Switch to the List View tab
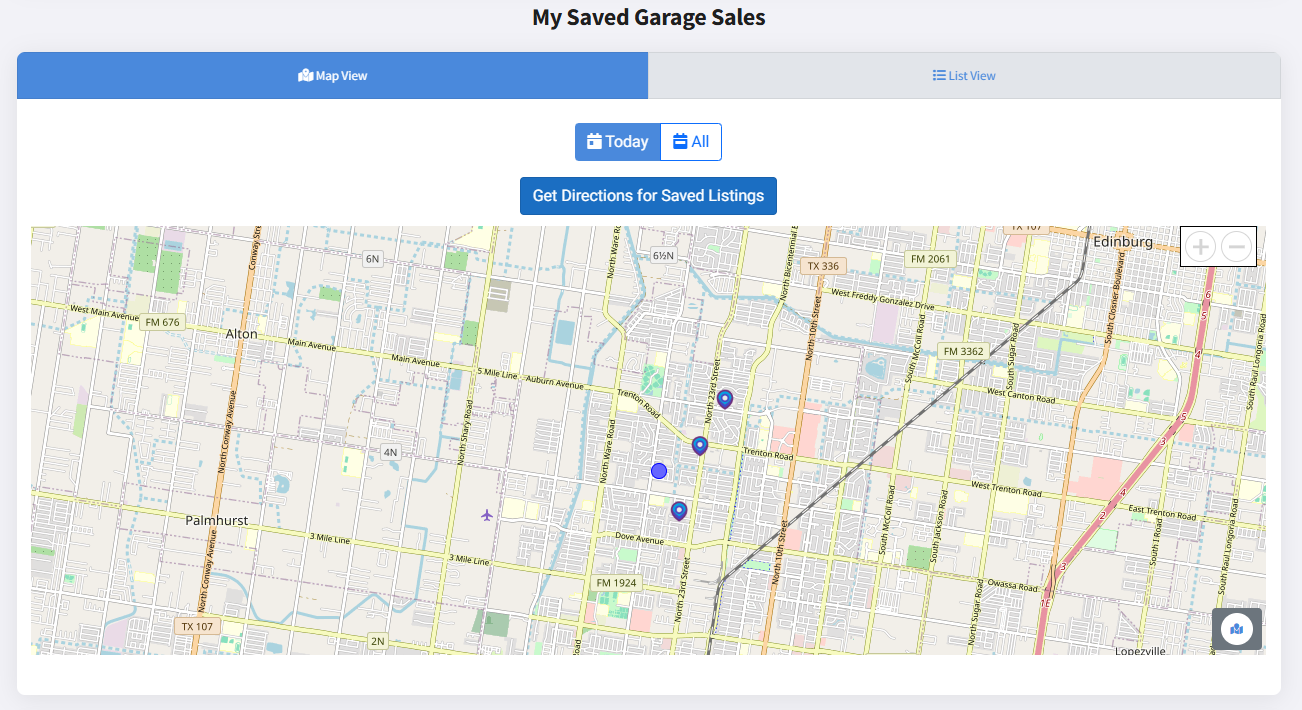Screen dimensions: 1302x710 (963, 75)
